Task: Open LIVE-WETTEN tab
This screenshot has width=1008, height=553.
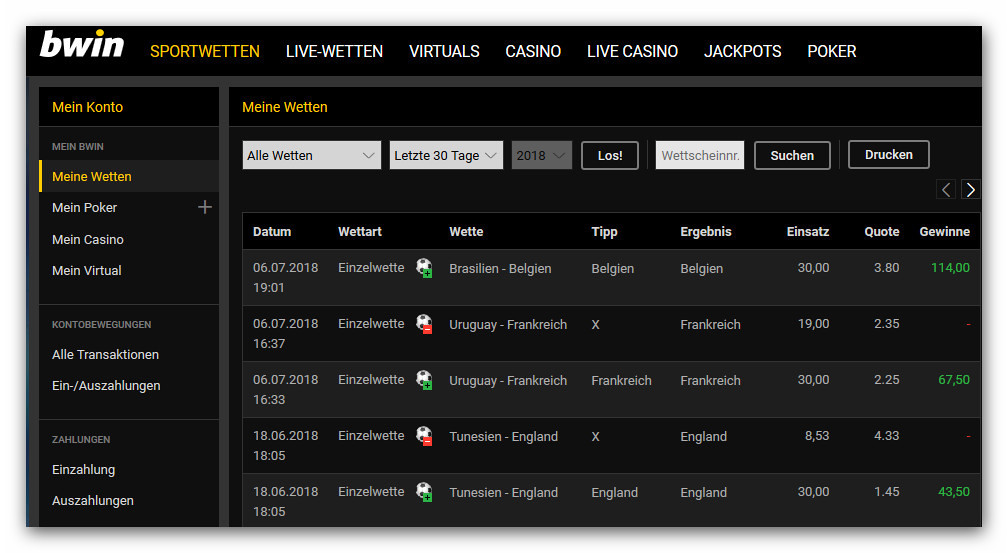Action: (x=334, y=51)
